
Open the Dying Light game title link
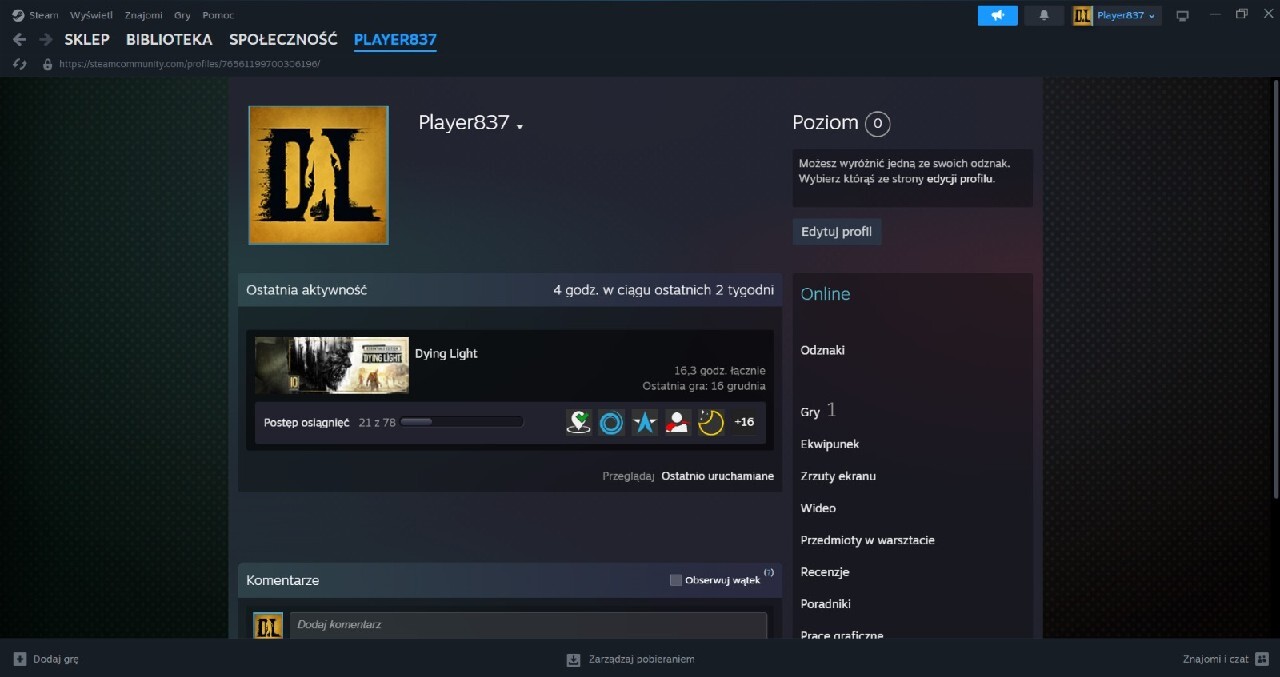(446, 353)
